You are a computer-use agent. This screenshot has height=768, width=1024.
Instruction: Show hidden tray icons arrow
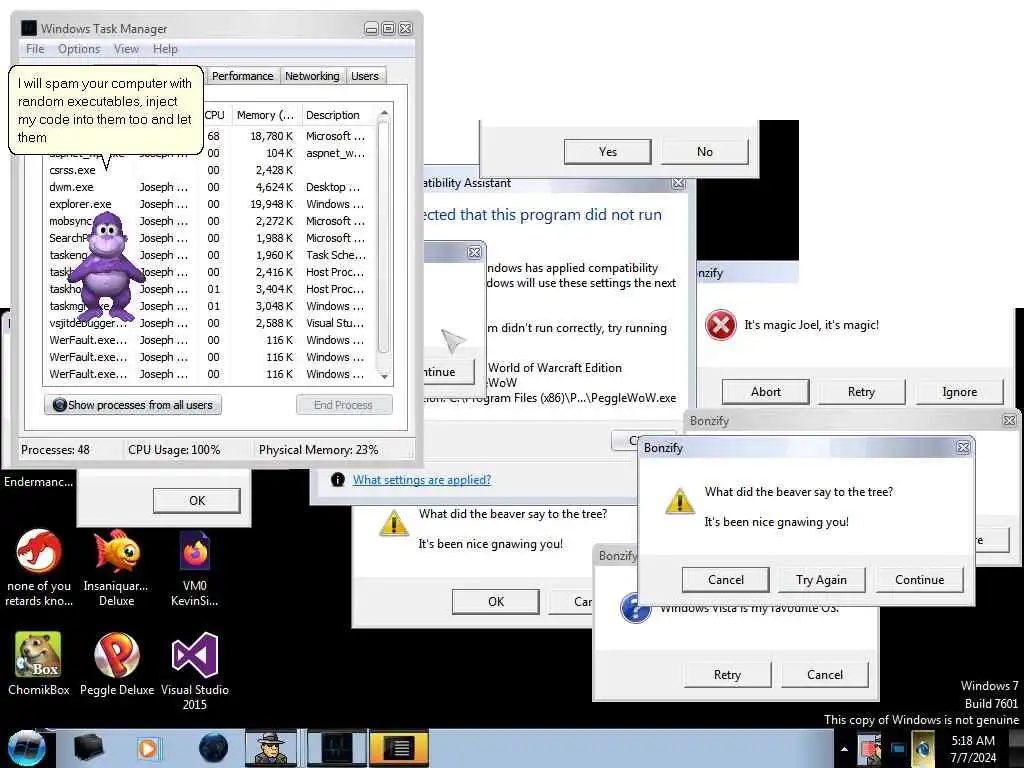point(844,749)
